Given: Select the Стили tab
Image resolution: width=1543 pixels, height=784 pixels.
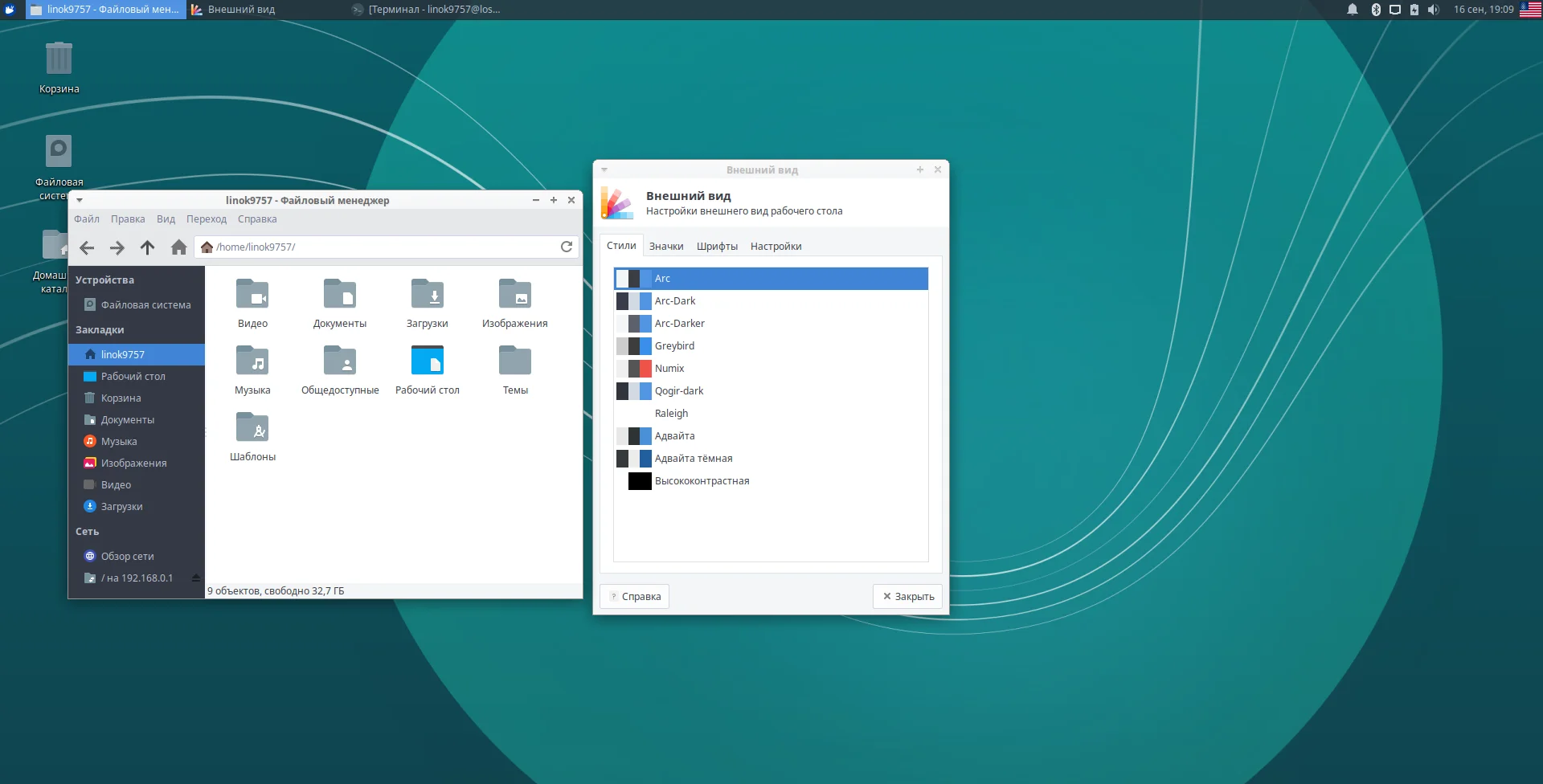Looking at the screenshot, I should coord(621,246).
